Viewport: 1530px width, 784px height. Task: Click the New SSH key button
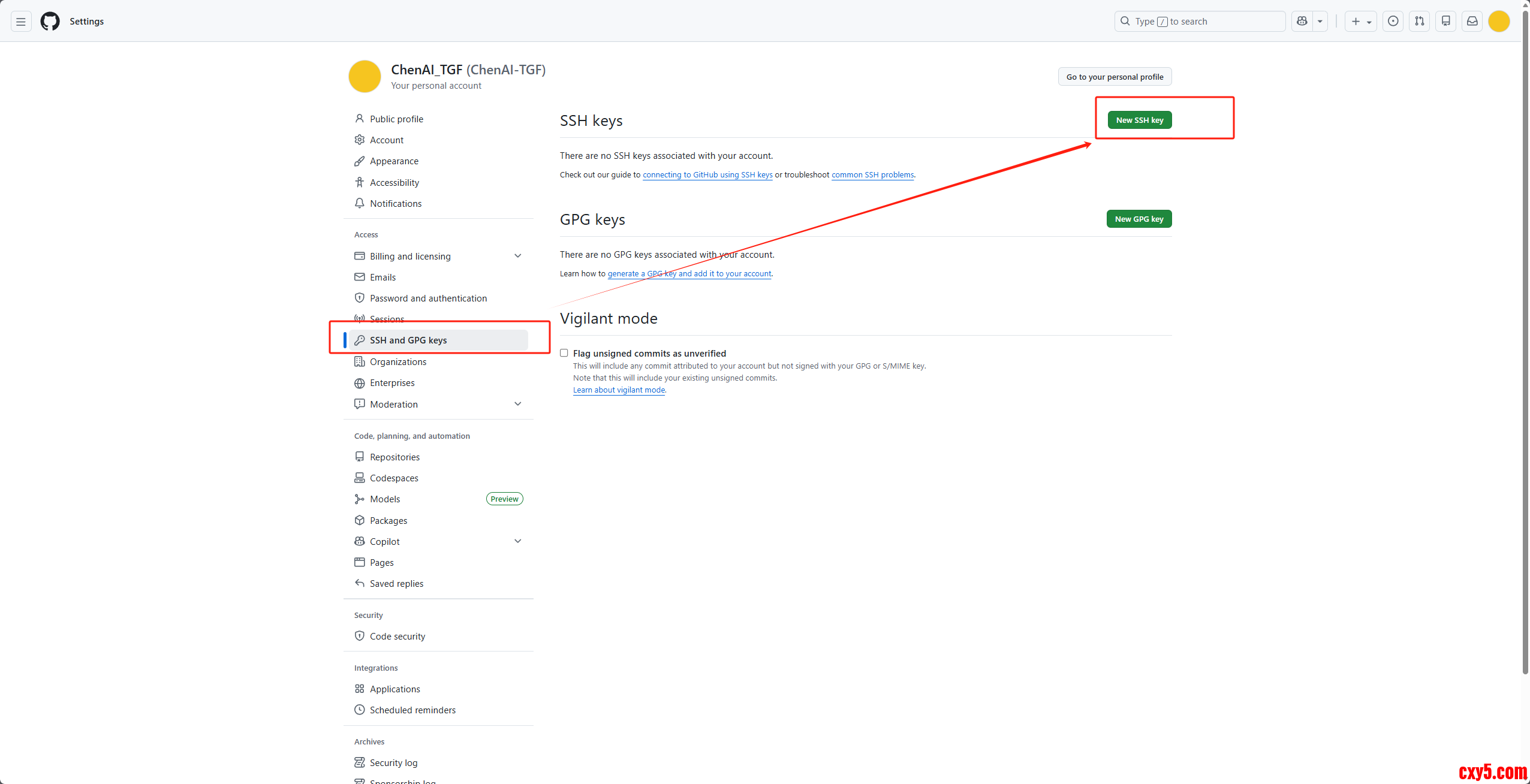click(1139, 120)
